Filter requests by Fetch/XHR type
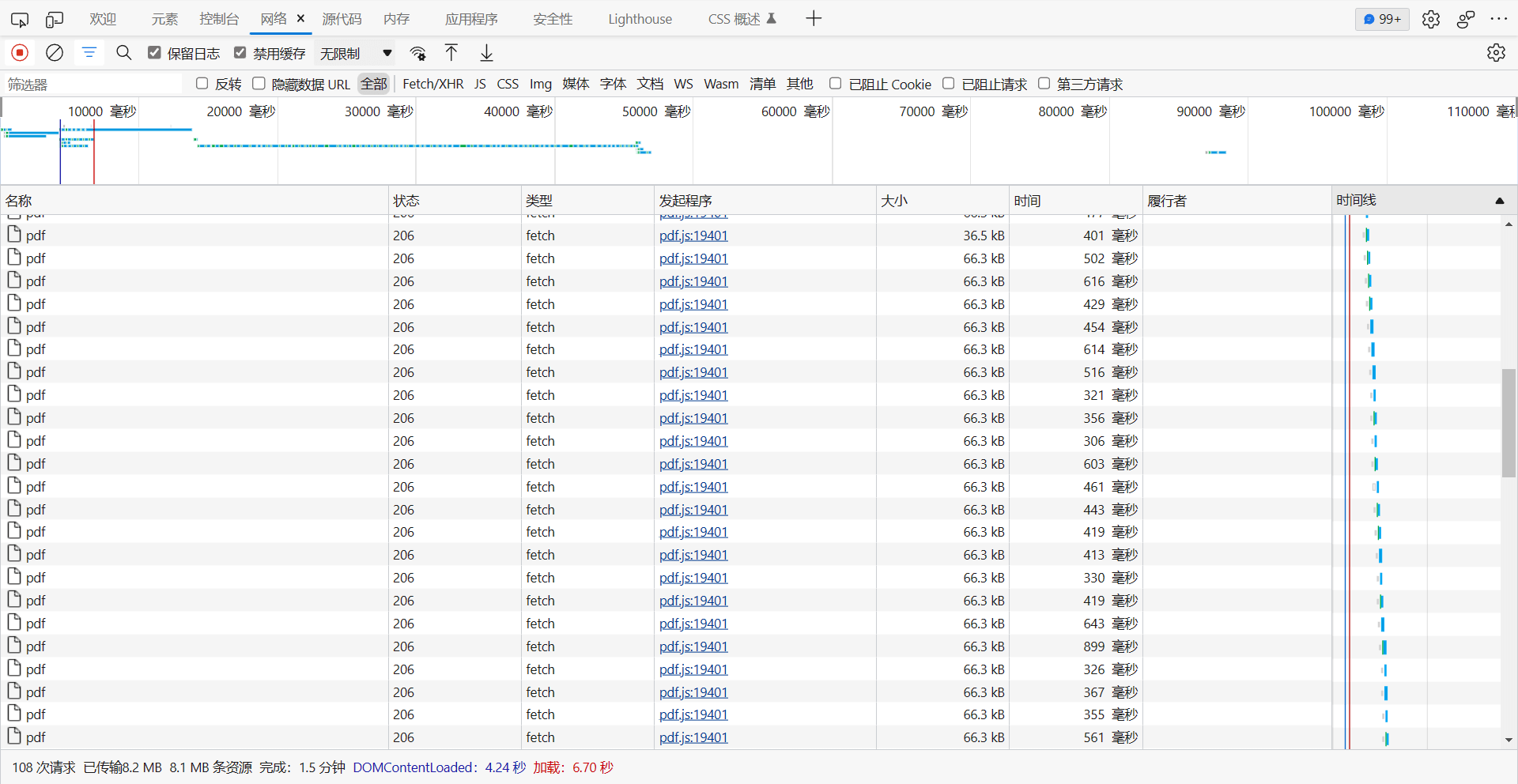This screenshot has height=784, width=1518. point(432,84)
